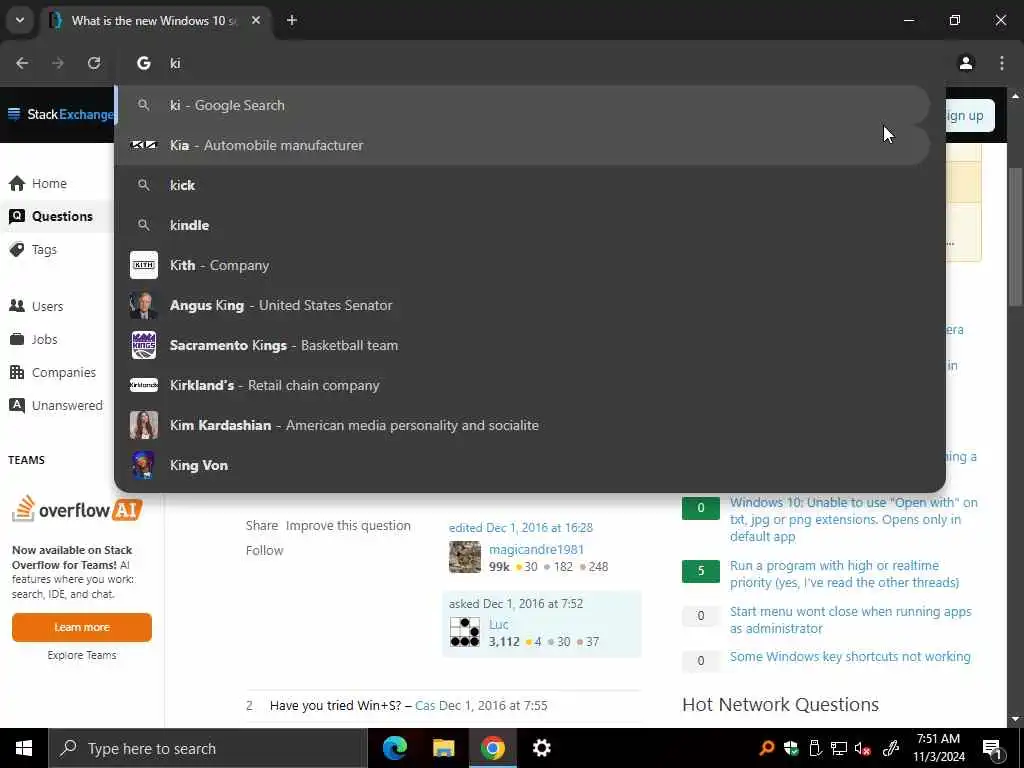Screen dimensions: 1024x768
Task: Click Improve this question
Action: 348,526
